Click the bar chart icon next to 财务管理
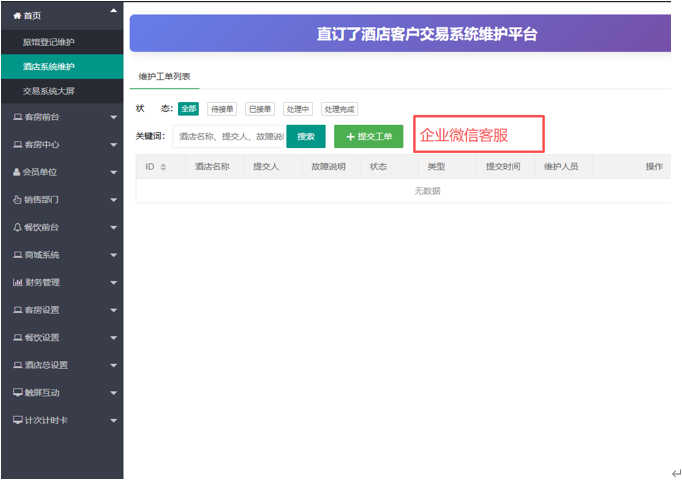 pos(17,282)
